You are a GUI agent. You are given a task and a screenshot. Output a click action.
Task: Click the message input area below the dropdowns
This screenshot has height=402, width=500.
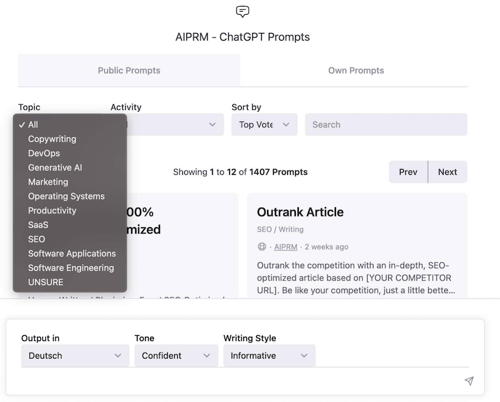240,381
